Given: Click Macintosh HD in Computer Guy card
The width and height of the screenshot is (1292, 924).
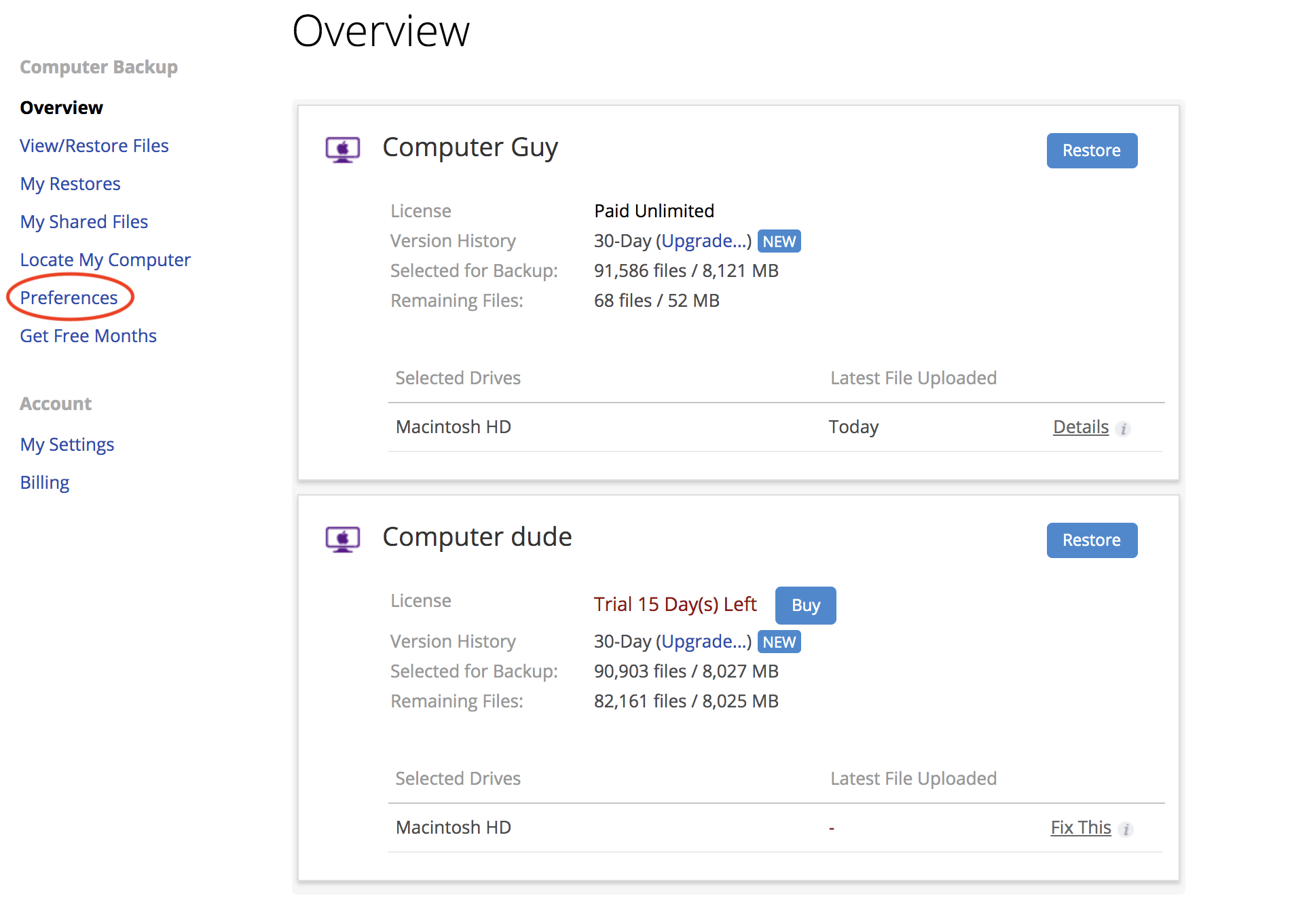Looking at the screenshot, I should tap(454, 426).
